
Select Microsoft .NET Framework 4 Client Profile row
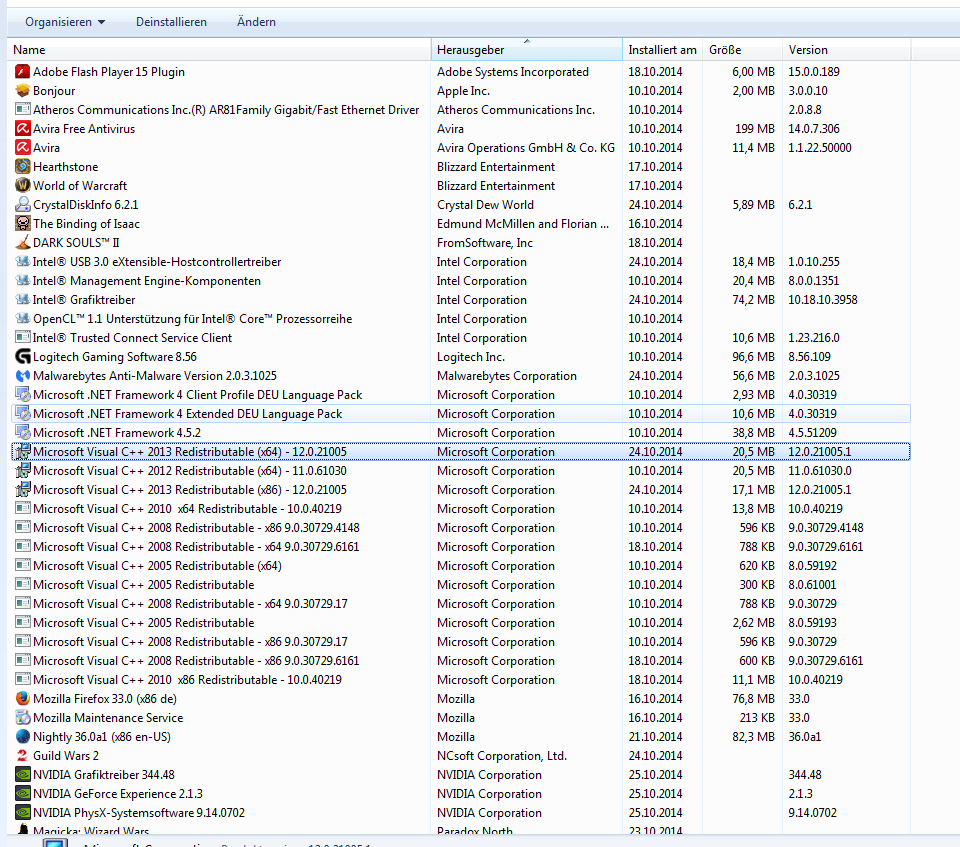point(461,394)
